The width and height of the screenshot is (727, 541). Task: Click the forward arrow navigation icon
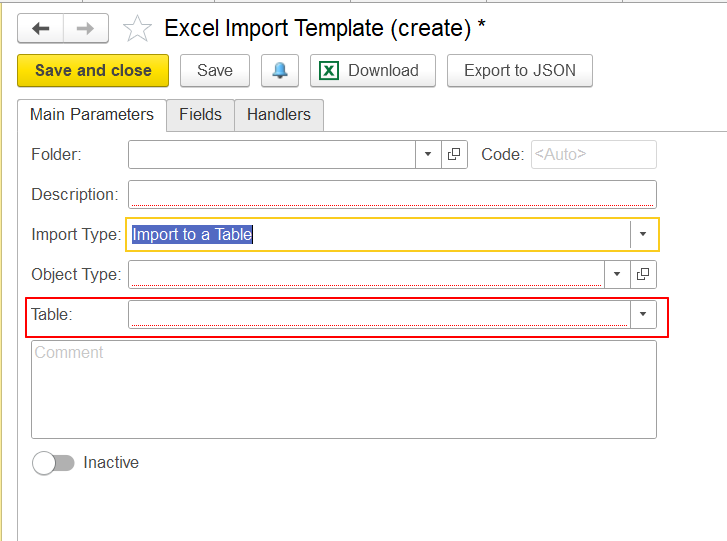85,29
